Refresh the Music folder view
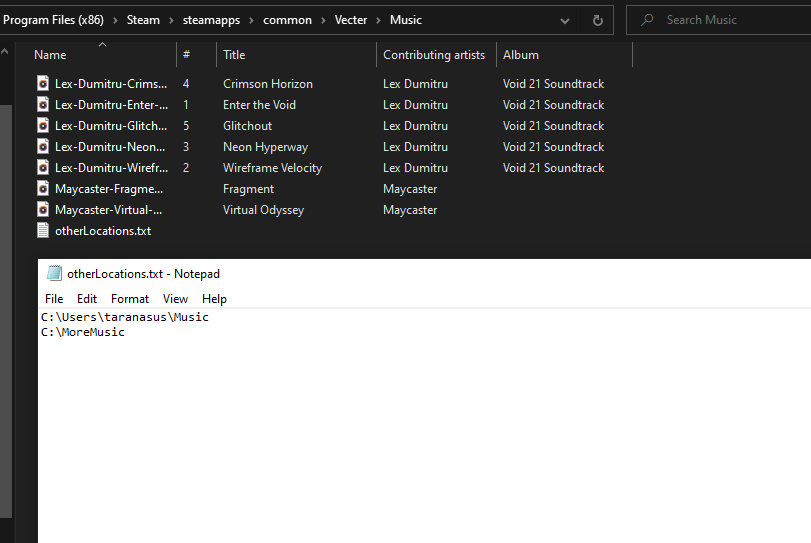 pos(598,20)
